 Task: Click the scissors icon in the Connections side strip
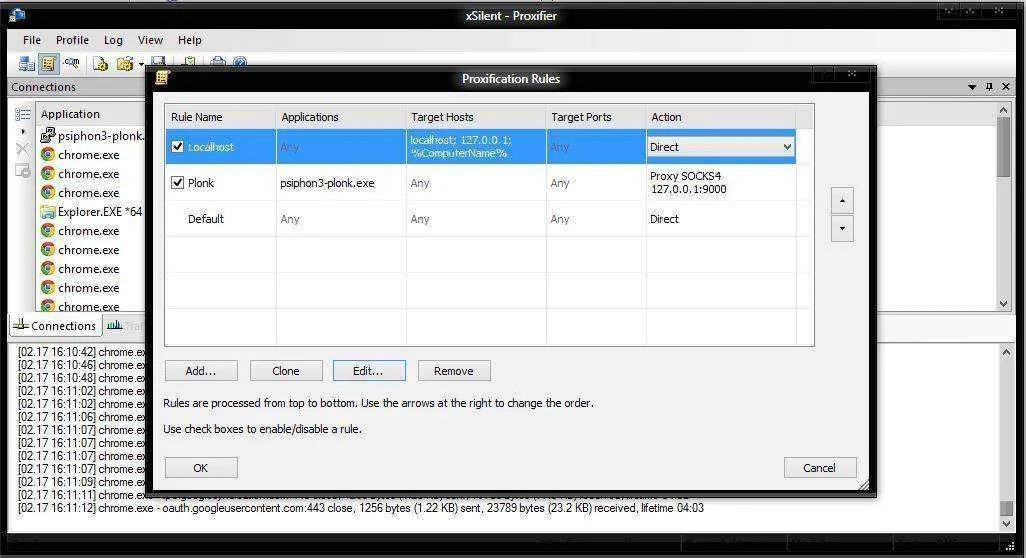point(23,150)
